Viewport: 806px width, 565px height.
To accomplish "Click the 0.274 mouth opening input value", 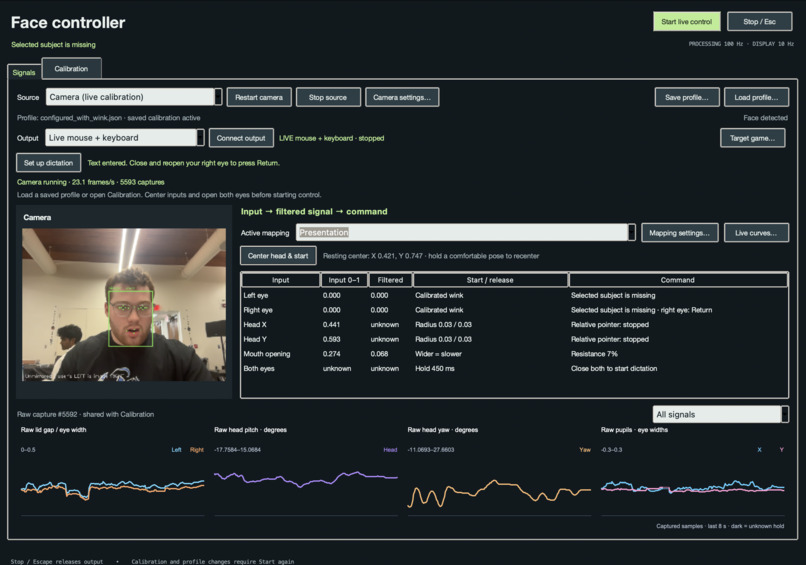I will pos(332,354).
